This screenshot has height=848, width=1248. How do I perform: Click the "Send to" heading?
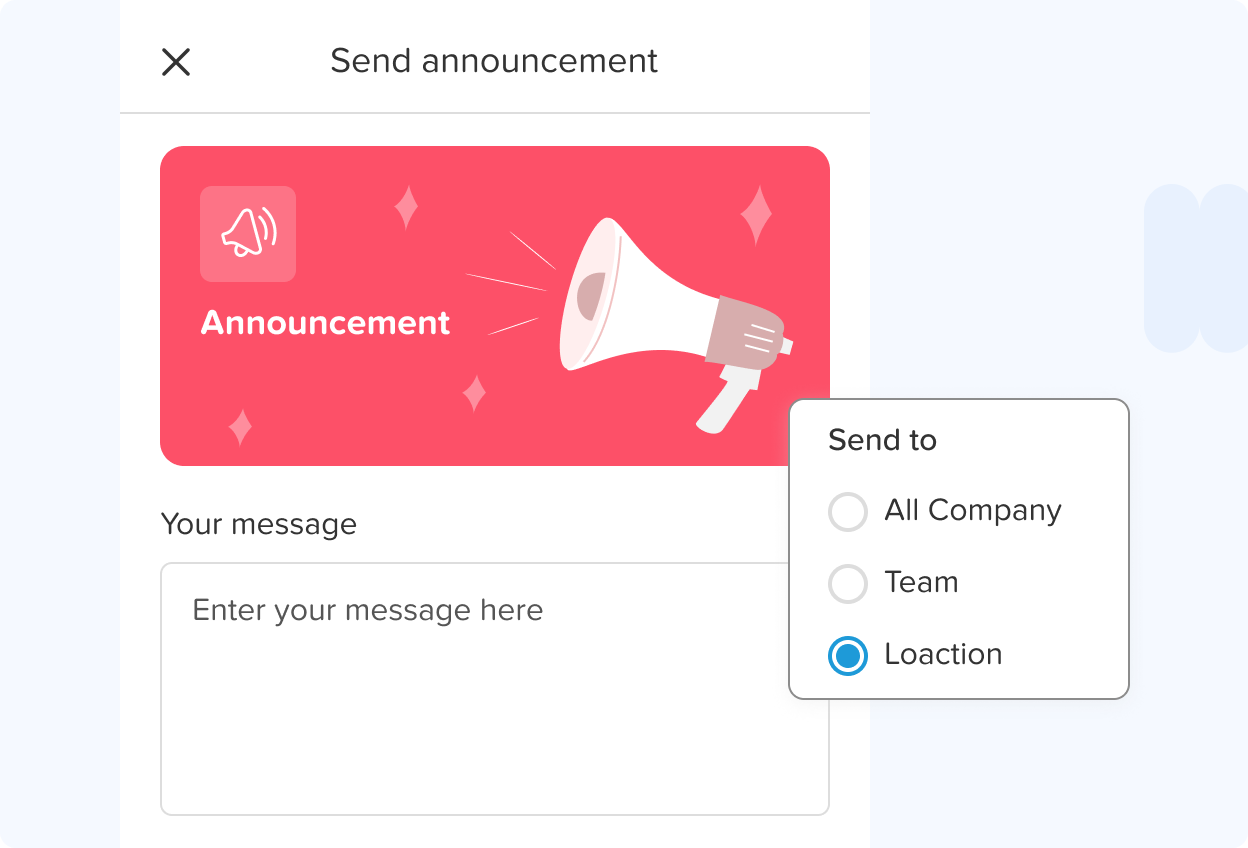(x=882, y=440)
